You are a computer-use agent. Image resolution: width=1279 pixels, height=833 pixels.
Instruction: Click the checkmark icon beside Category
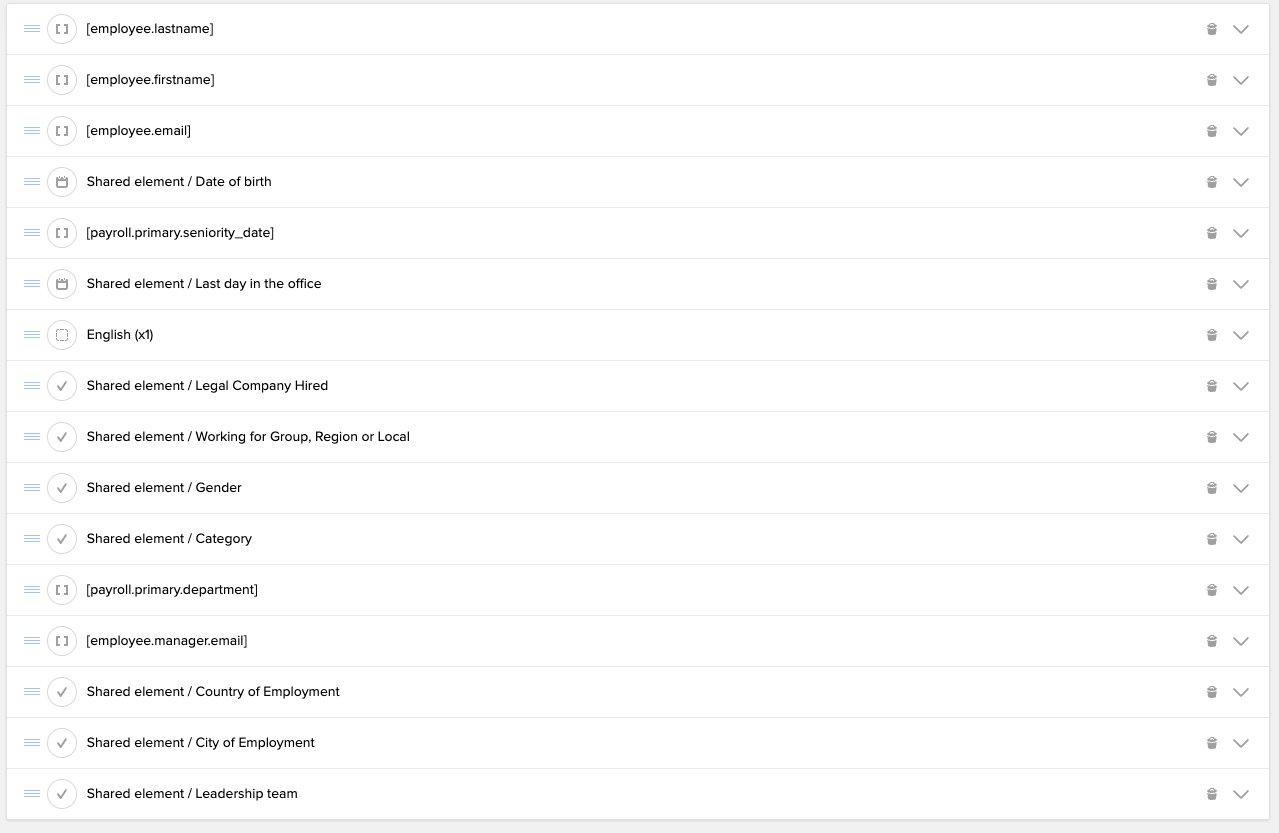coord(62,539)
